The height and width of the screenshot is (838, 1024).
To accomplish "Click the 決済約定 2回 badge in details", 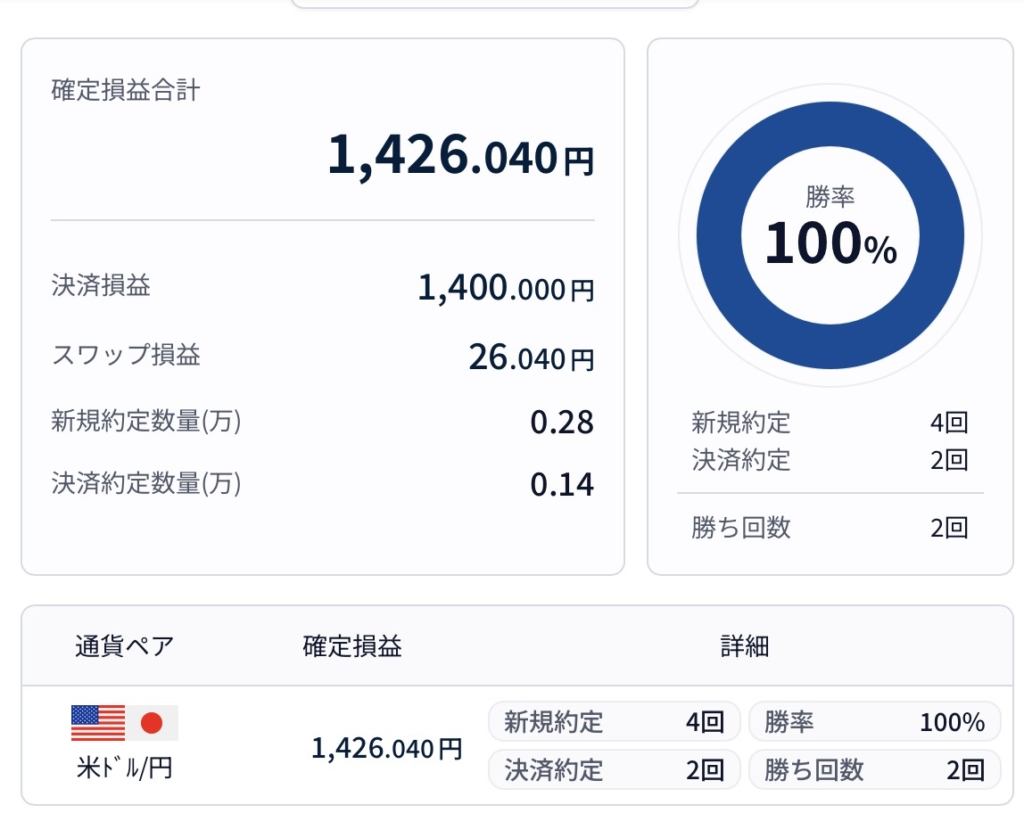I will click(x=614, y=770).
